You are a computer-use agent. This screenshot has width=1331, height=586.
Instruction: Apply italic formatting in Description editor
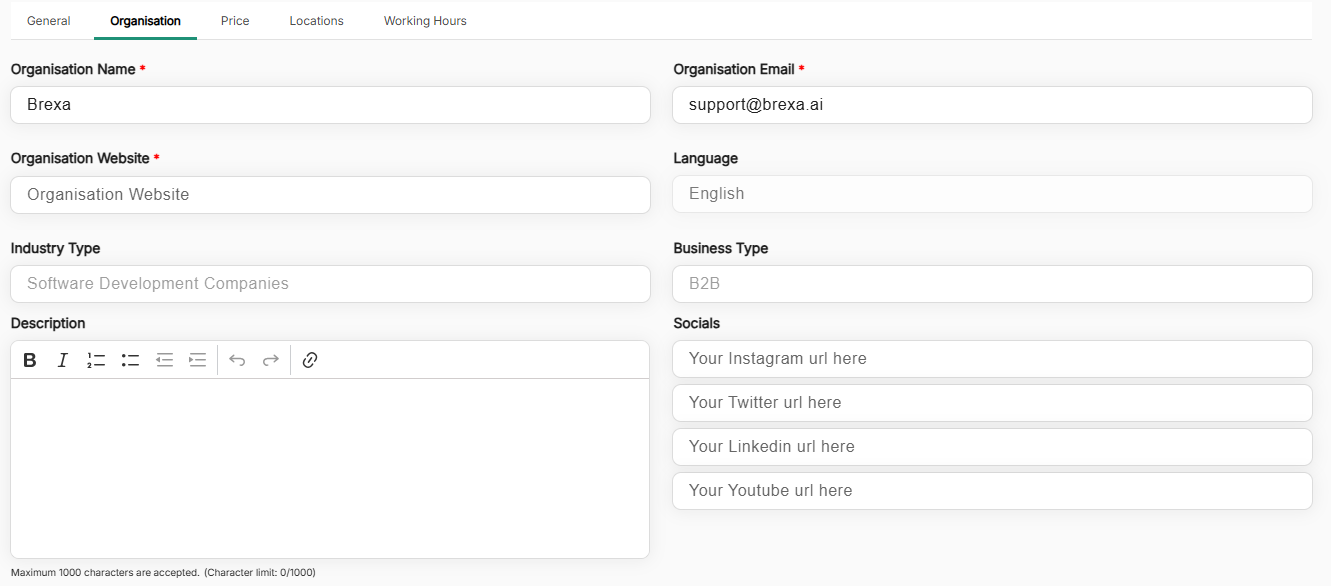coord(62,360)
